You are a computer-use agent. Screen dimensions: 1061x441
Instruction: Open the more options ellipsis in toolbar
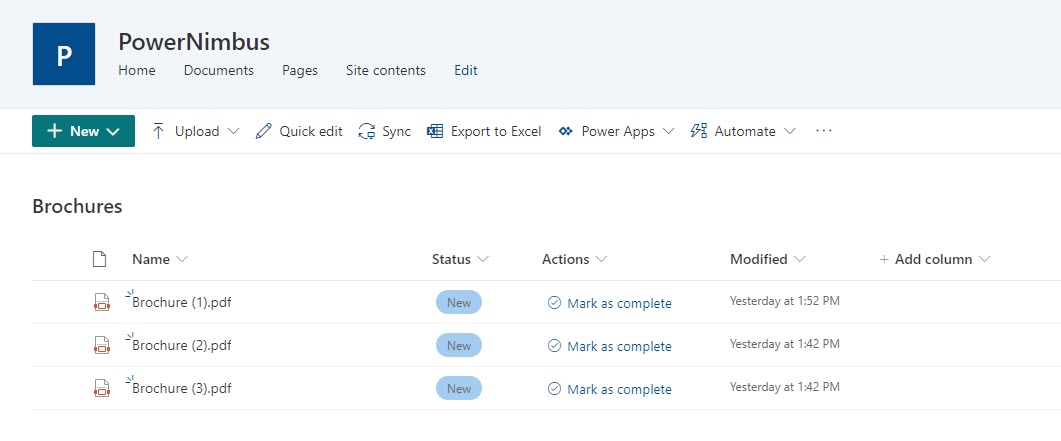824,131
